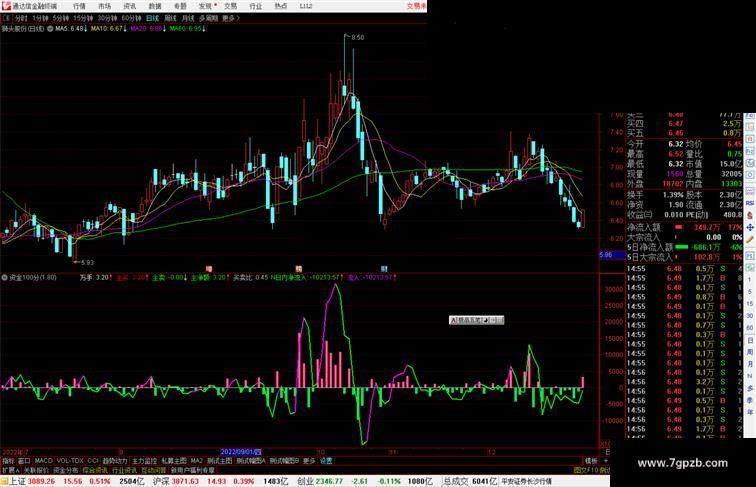Select the 趋势动力 indicator tab
The image size is (756, 487).
[x=115, y=461]
